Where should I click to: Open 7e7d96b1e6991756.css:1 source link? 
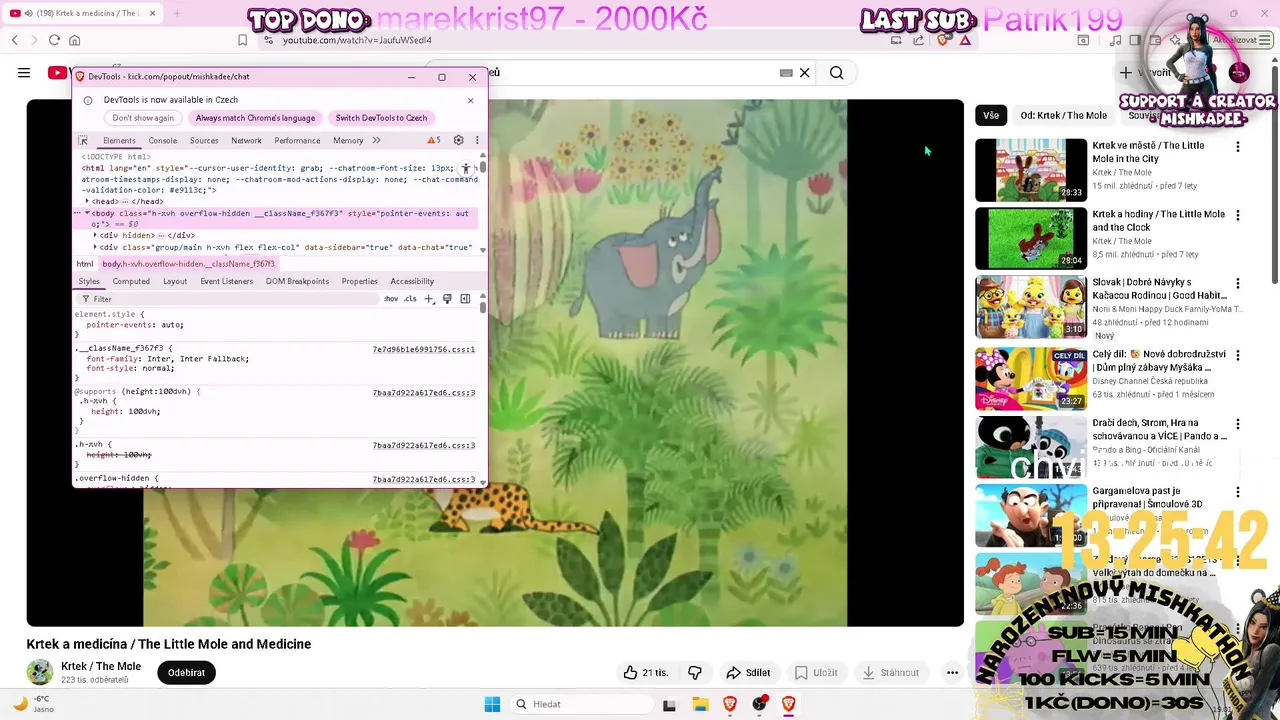424,349
